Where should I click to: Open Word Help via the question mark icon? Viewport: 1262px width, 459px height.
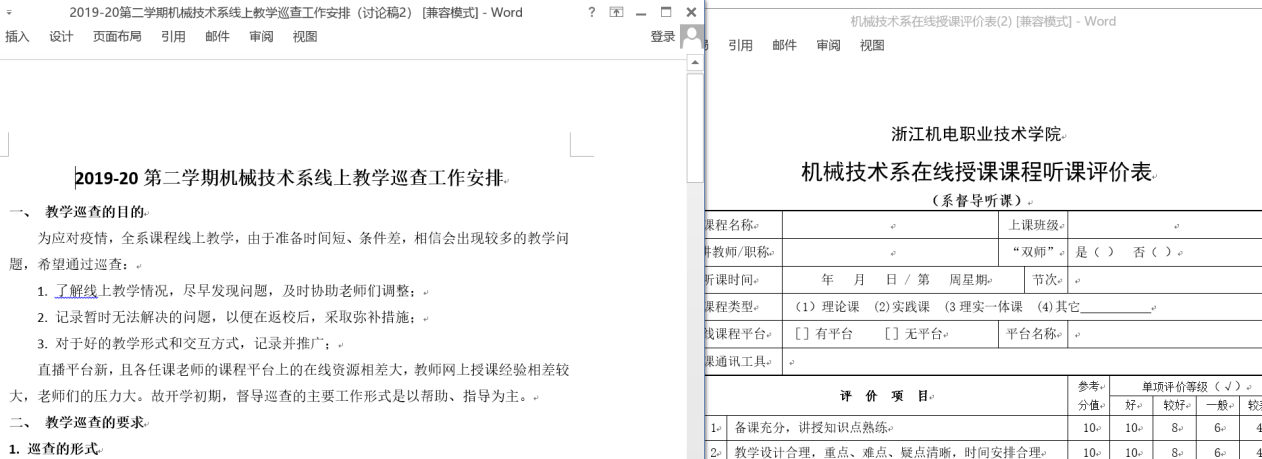[592, 13]
